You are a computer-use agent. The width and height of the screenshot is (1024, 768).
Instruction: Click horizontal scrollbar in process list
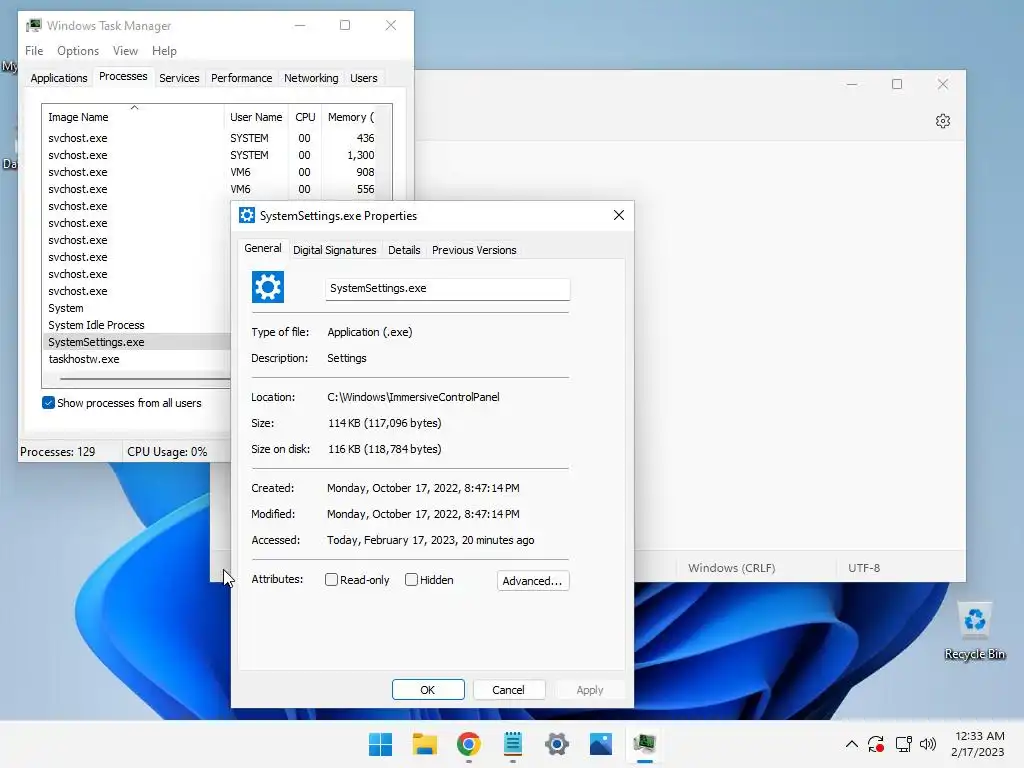pyautogui.click(x=144, y=378)
